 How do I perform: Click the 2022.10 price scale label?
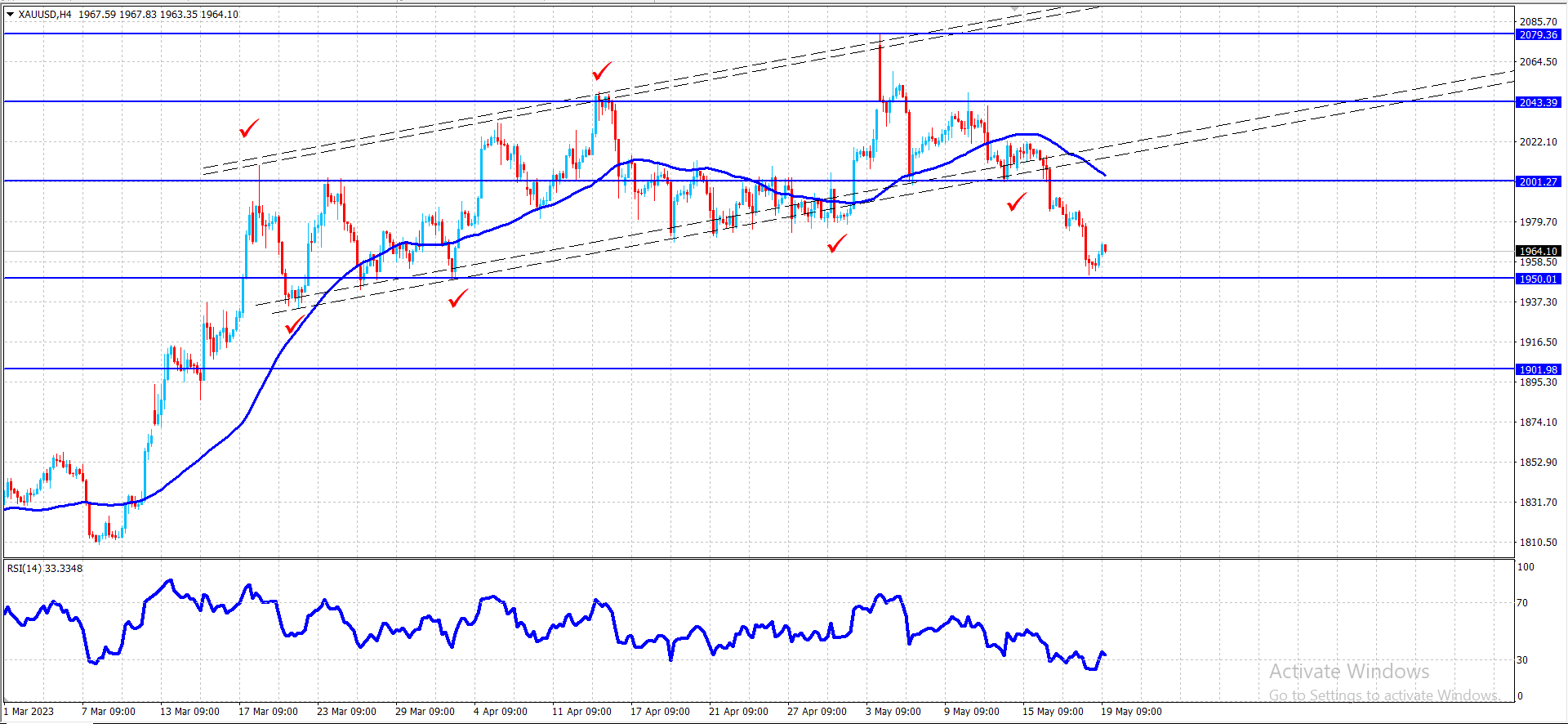pos(1538,142)
